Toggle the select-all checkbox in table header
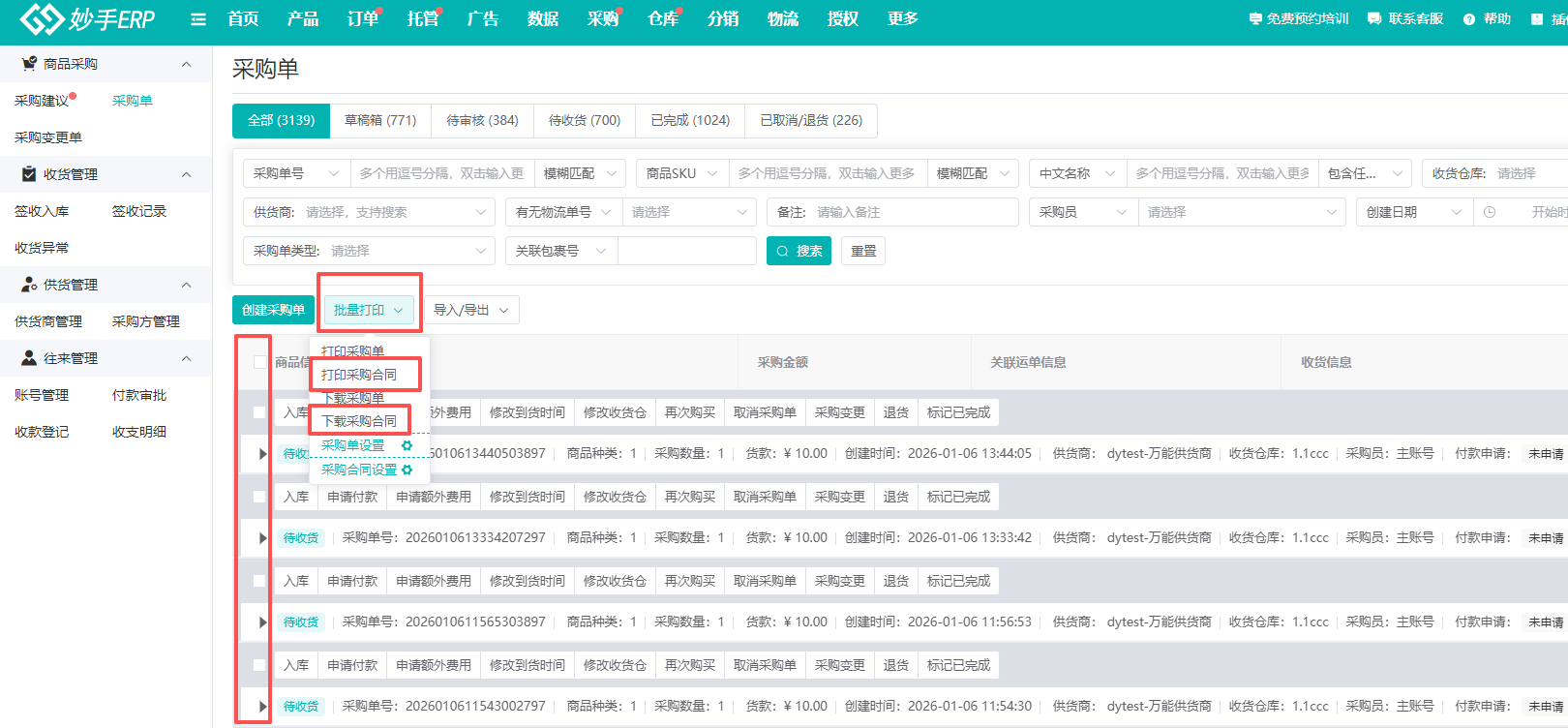This screenshot has height=728, width=1568. pos(259,362)
